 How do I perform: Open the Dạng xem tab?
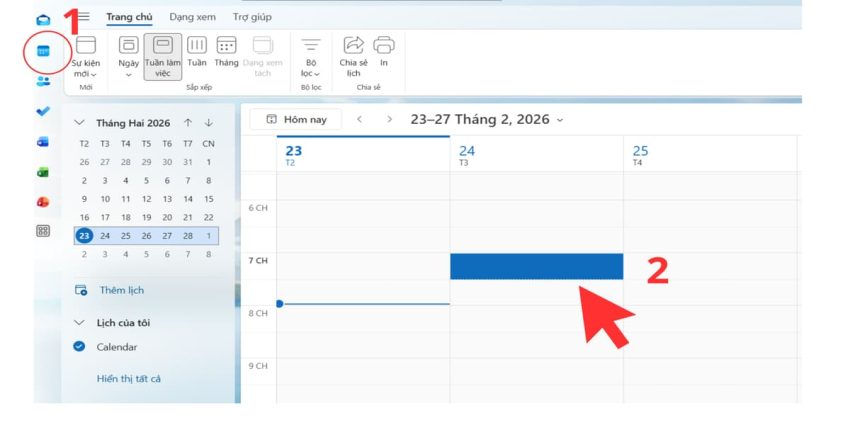[x=192, y=17]
